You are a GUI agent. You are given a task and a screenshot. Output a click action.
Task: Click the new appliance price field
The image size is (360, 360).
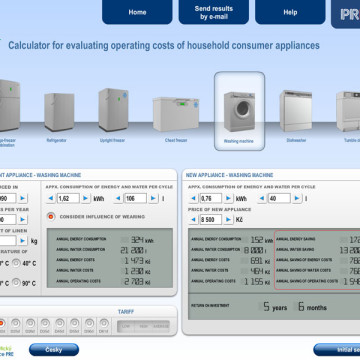[x=211, y=220]
